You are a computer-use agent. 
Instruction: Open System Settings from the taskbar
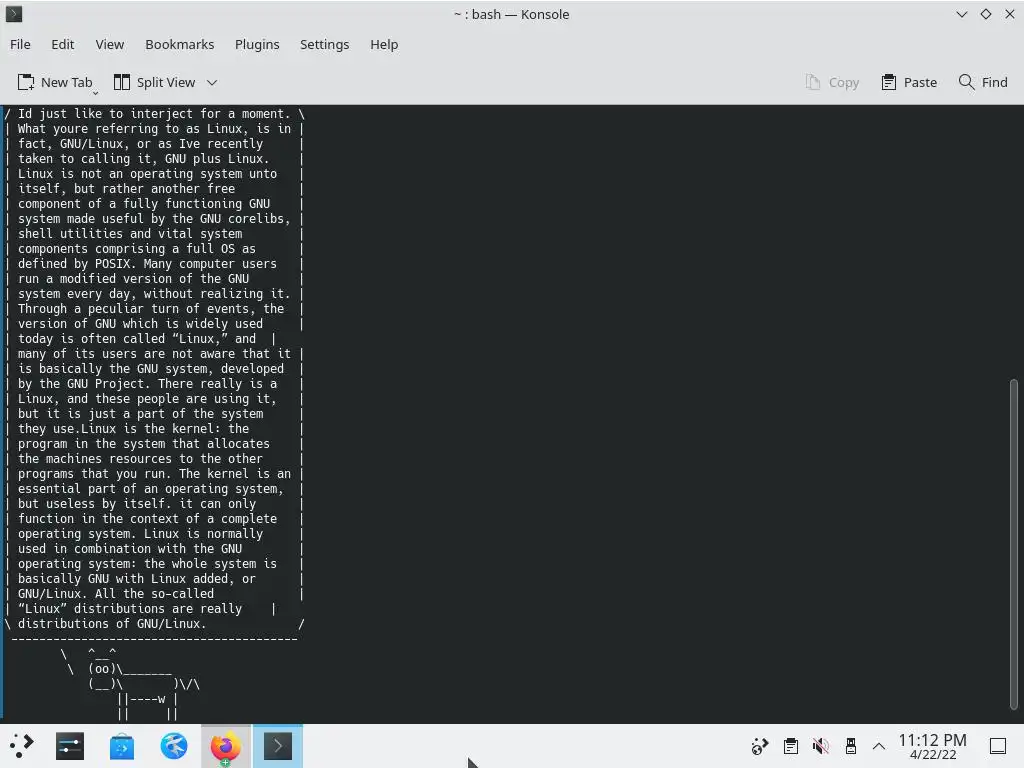[x=70, y=746]
